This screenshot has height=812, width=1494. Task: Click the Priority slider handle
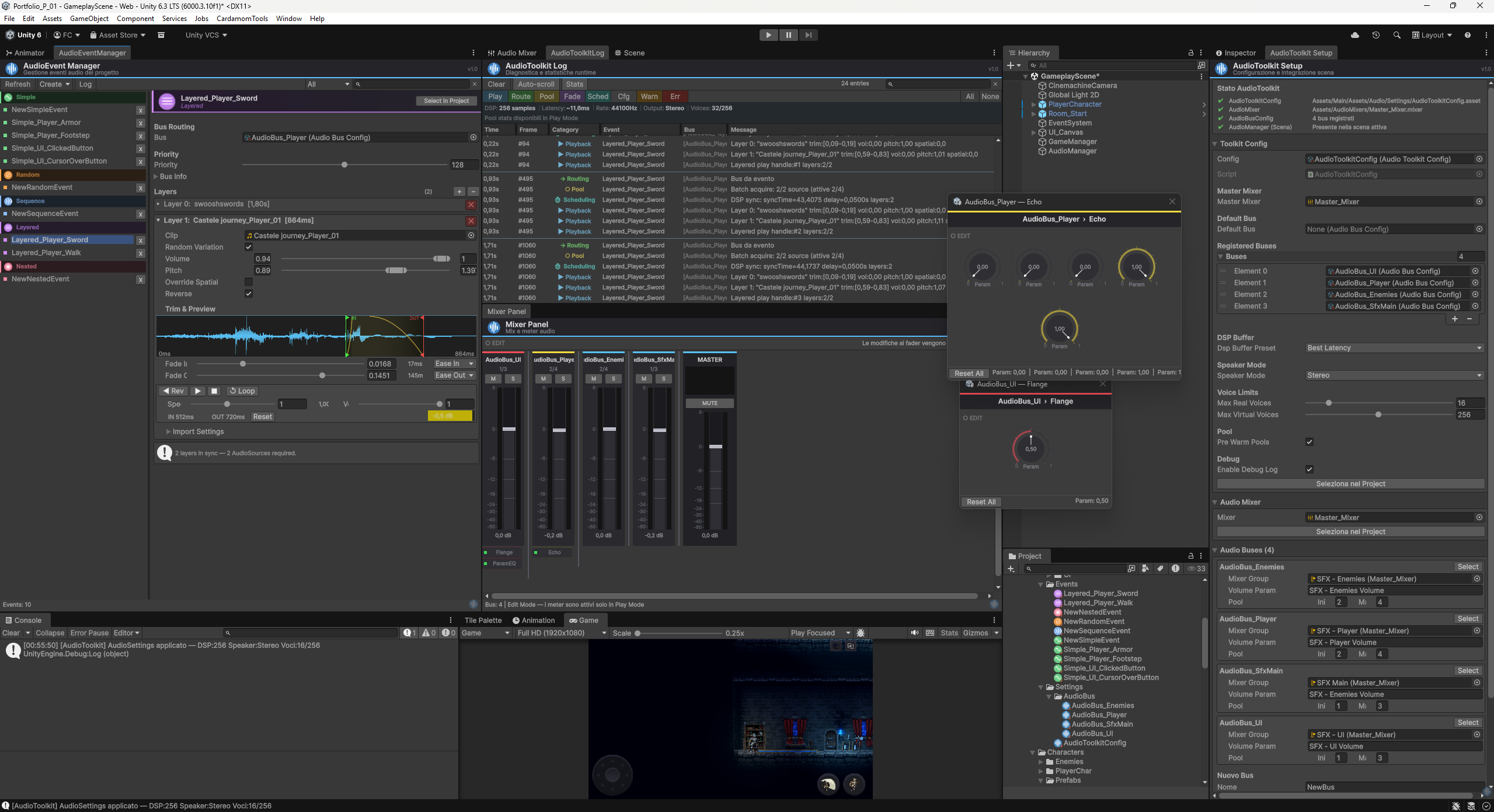click(x=344, y=165)
